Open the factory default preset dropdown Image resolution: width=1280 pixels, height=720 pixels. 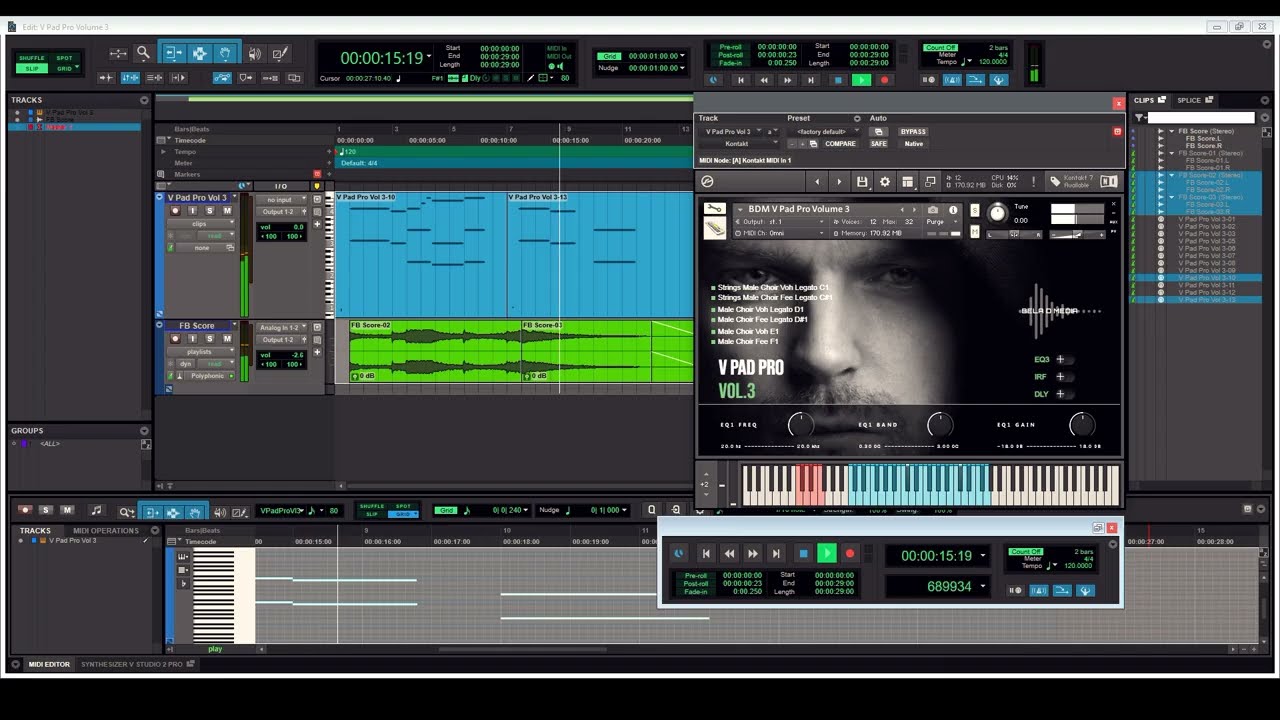coord(823,132)
